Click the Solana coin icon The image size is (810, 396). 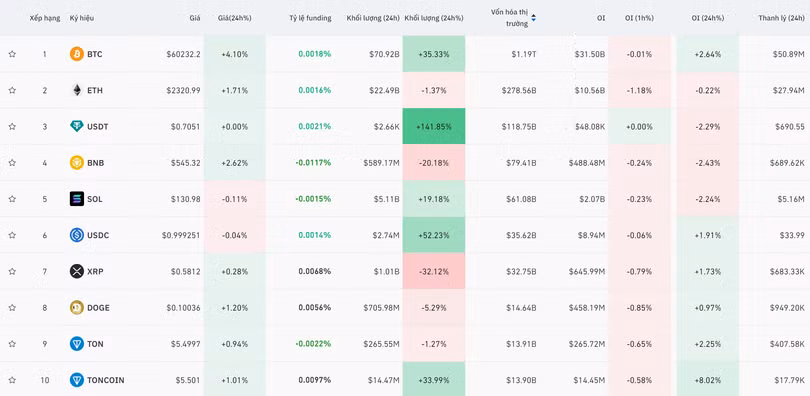[76, 199]
